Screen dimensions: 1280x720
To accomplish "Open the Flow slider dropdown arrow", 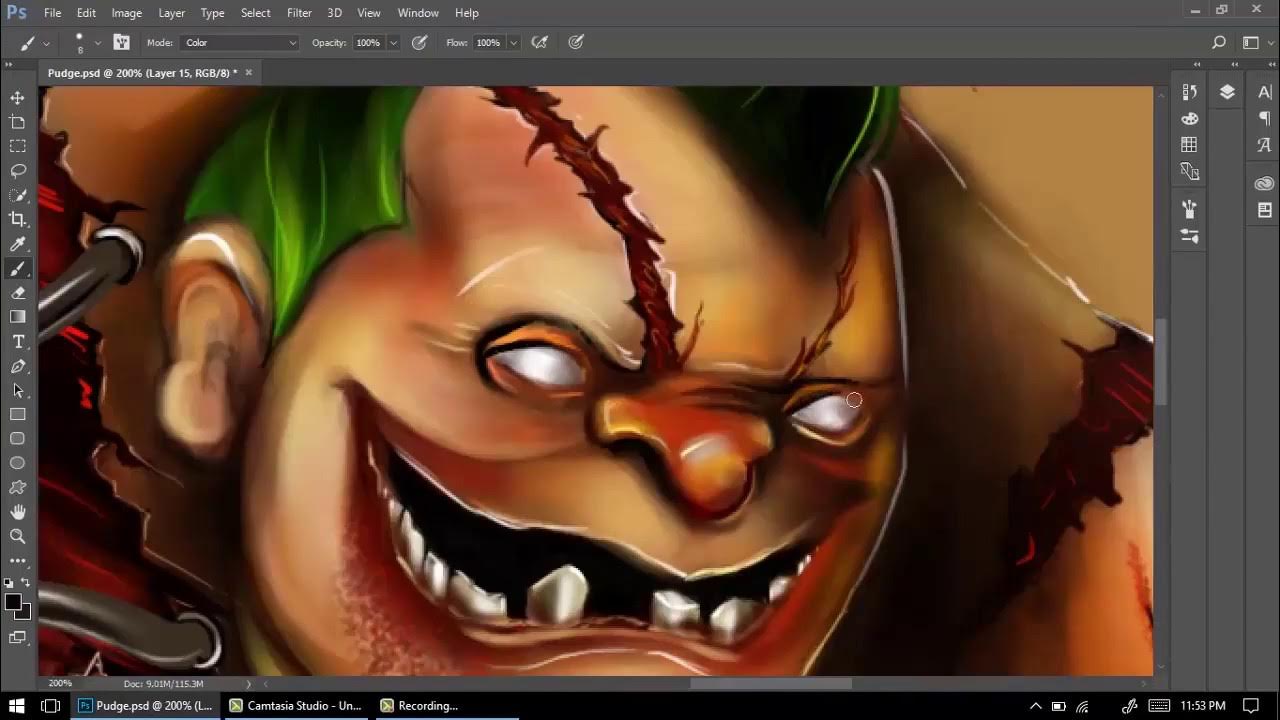I will tap(513, 43).
